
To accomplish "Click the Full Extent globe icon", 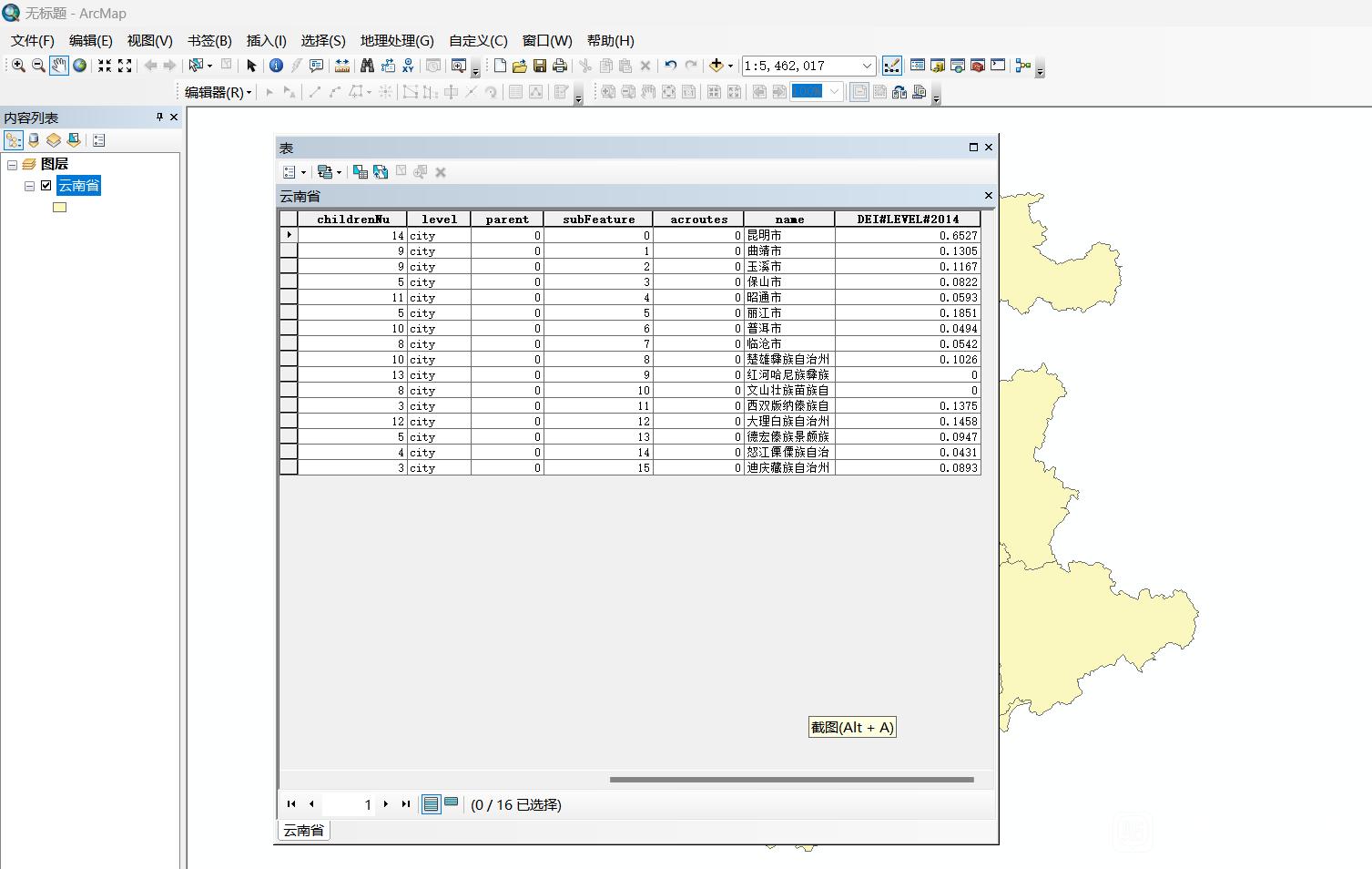I will (80, 66).
